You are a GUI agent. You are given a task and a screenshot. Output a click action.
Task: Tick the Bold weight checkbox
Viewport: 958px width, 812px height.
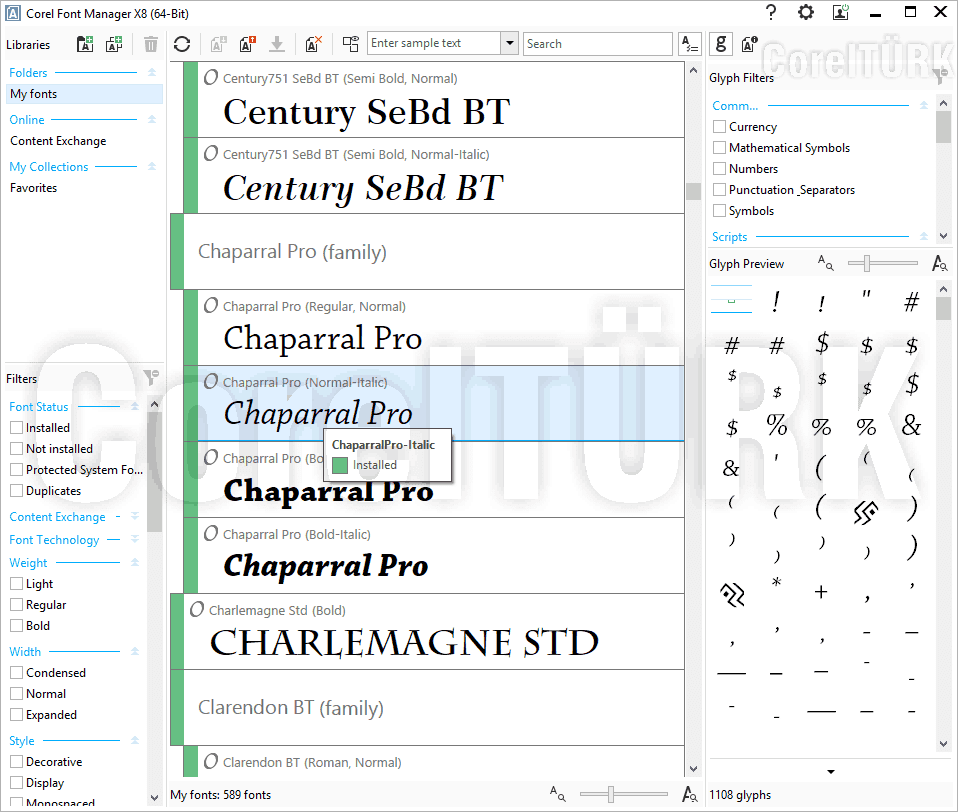point(16,626)
